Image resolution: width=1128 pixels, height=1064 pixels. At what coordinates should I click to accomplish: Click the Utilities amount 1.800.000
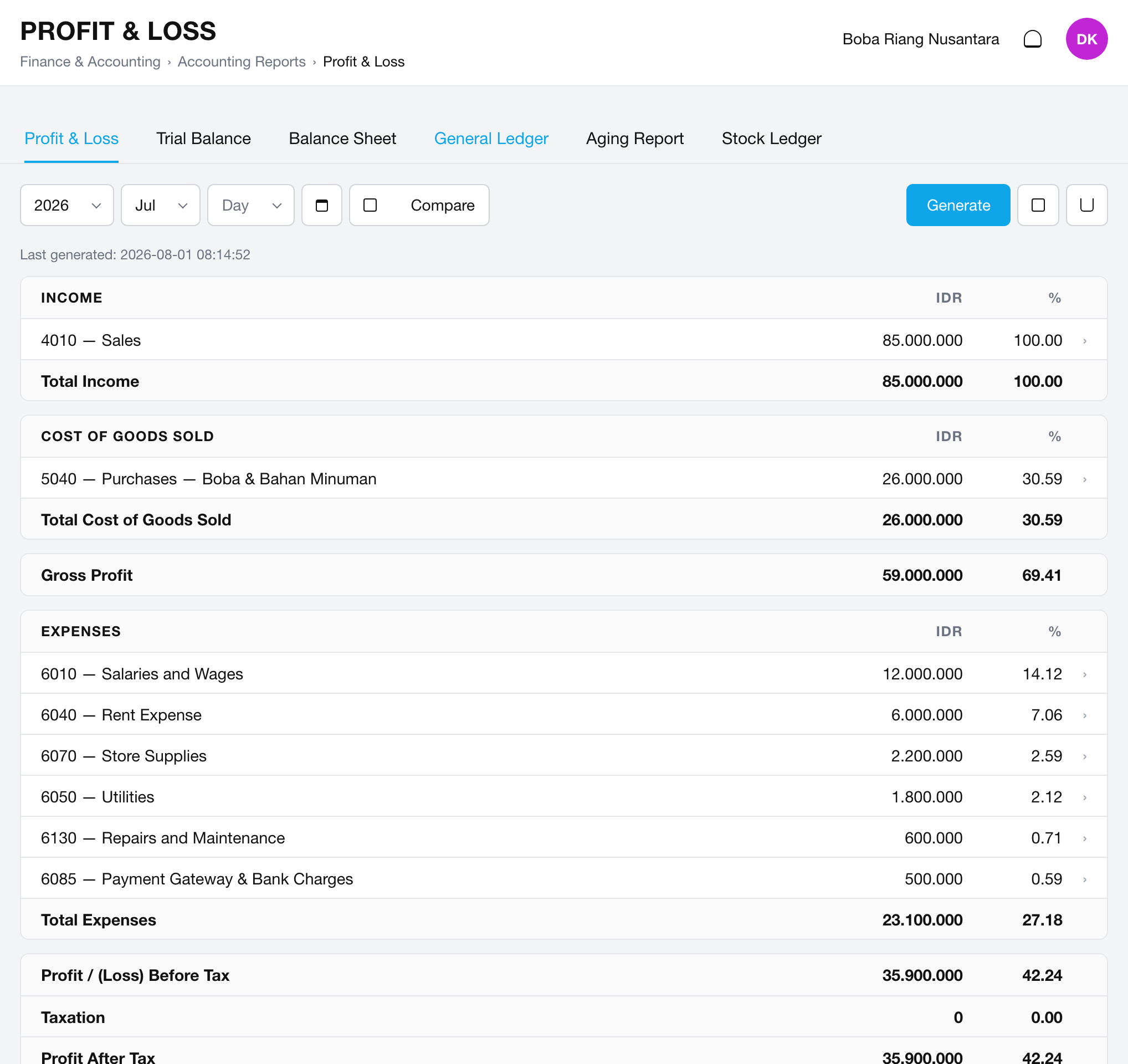coord(926,797)
